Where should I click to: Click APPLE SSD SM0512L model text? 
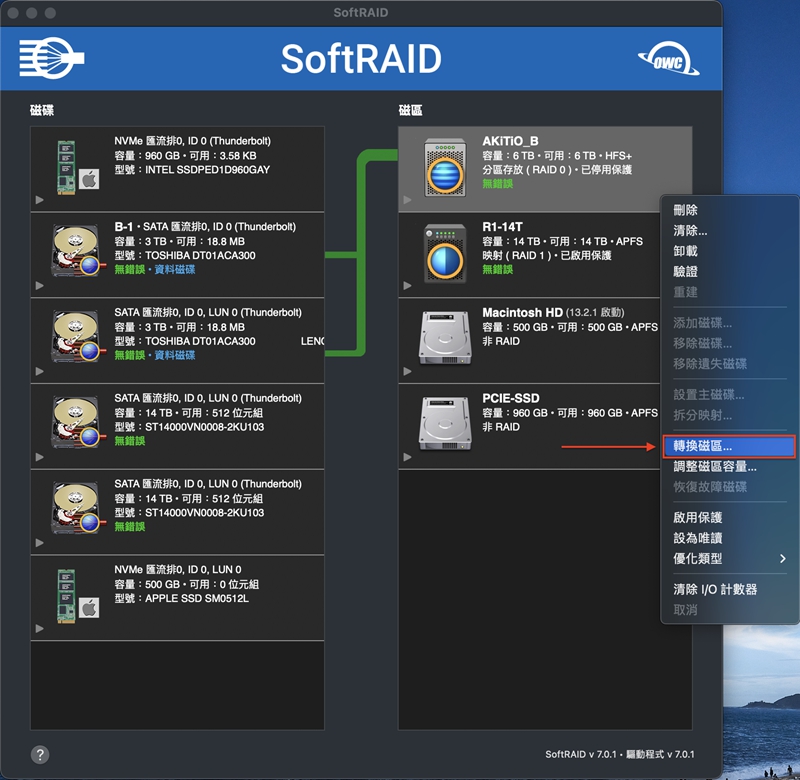tap(197, 598)
